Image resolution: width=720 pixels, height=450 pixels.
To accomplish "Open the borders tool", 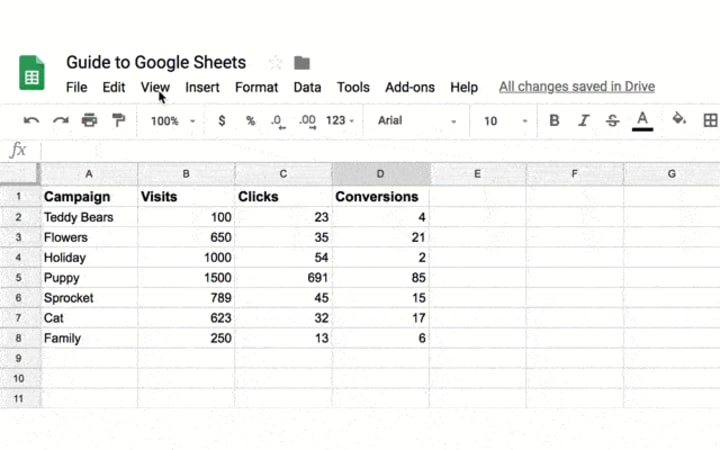I will coord(710,121).
